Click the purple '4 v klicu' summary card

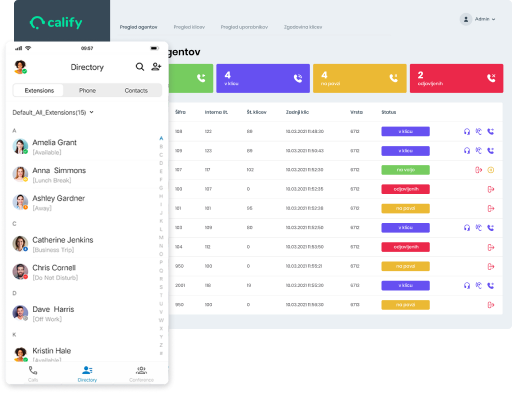[x=263, y=78]
